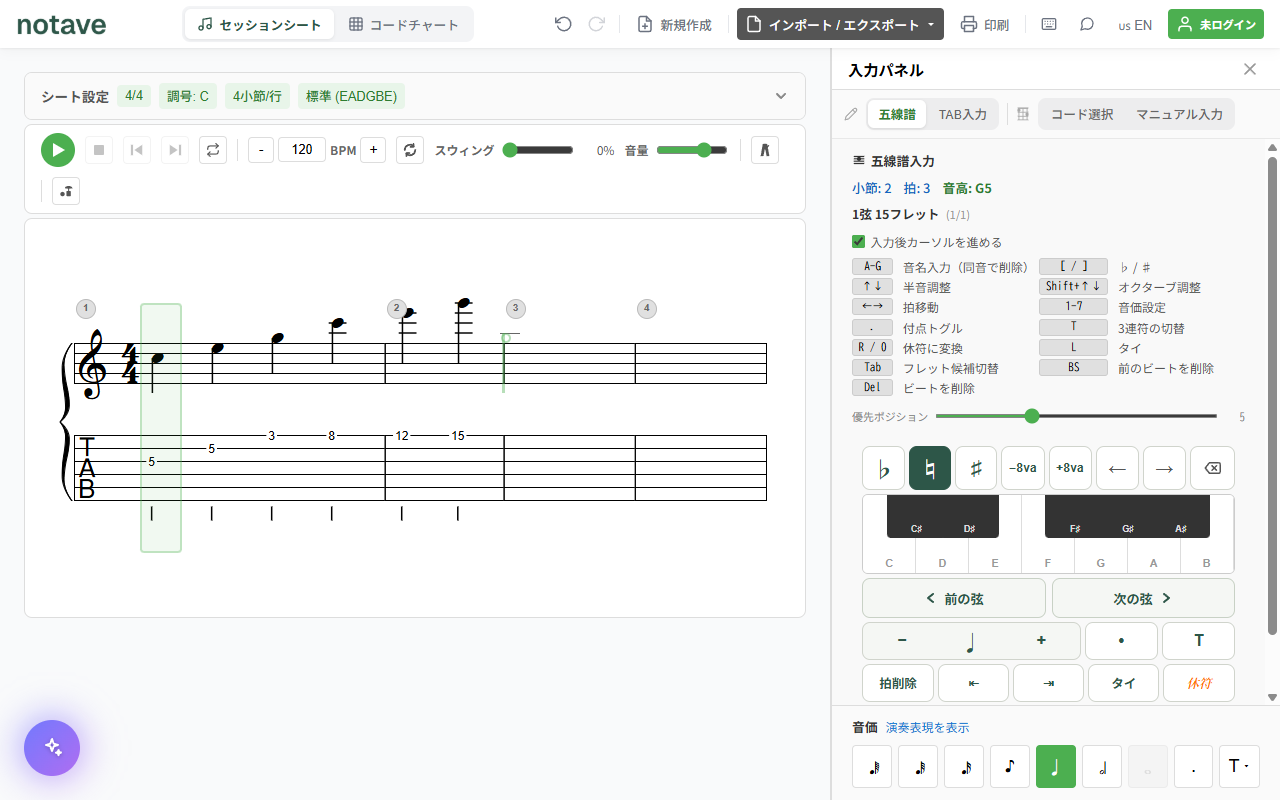Click the -8va octave down button
Screen dimensions: 1280x800
[1023, 468]
